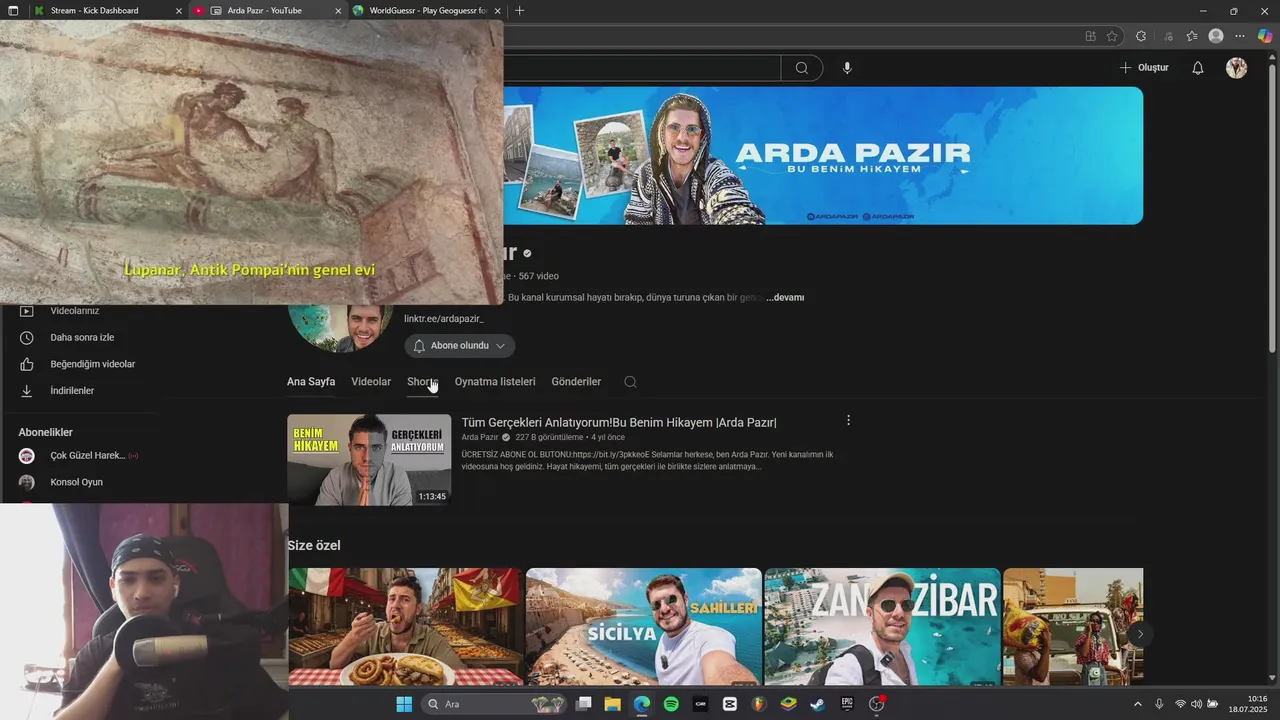Viewport: 1280px width, 720px height.
Task: Click taskbar Ara search box
Action: coord(492,704)
